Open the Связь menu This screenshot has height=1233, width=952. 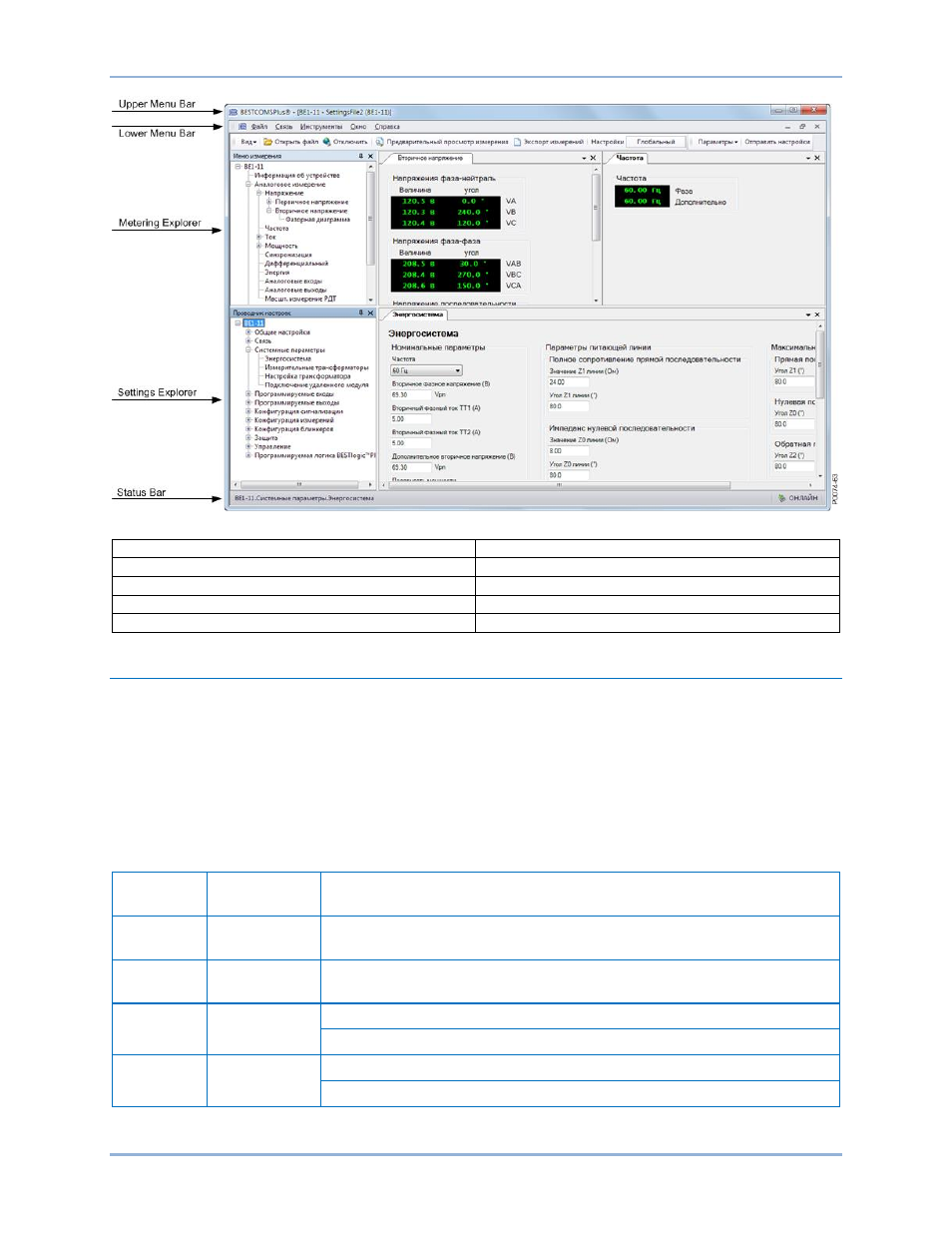(x=284, y=127)
